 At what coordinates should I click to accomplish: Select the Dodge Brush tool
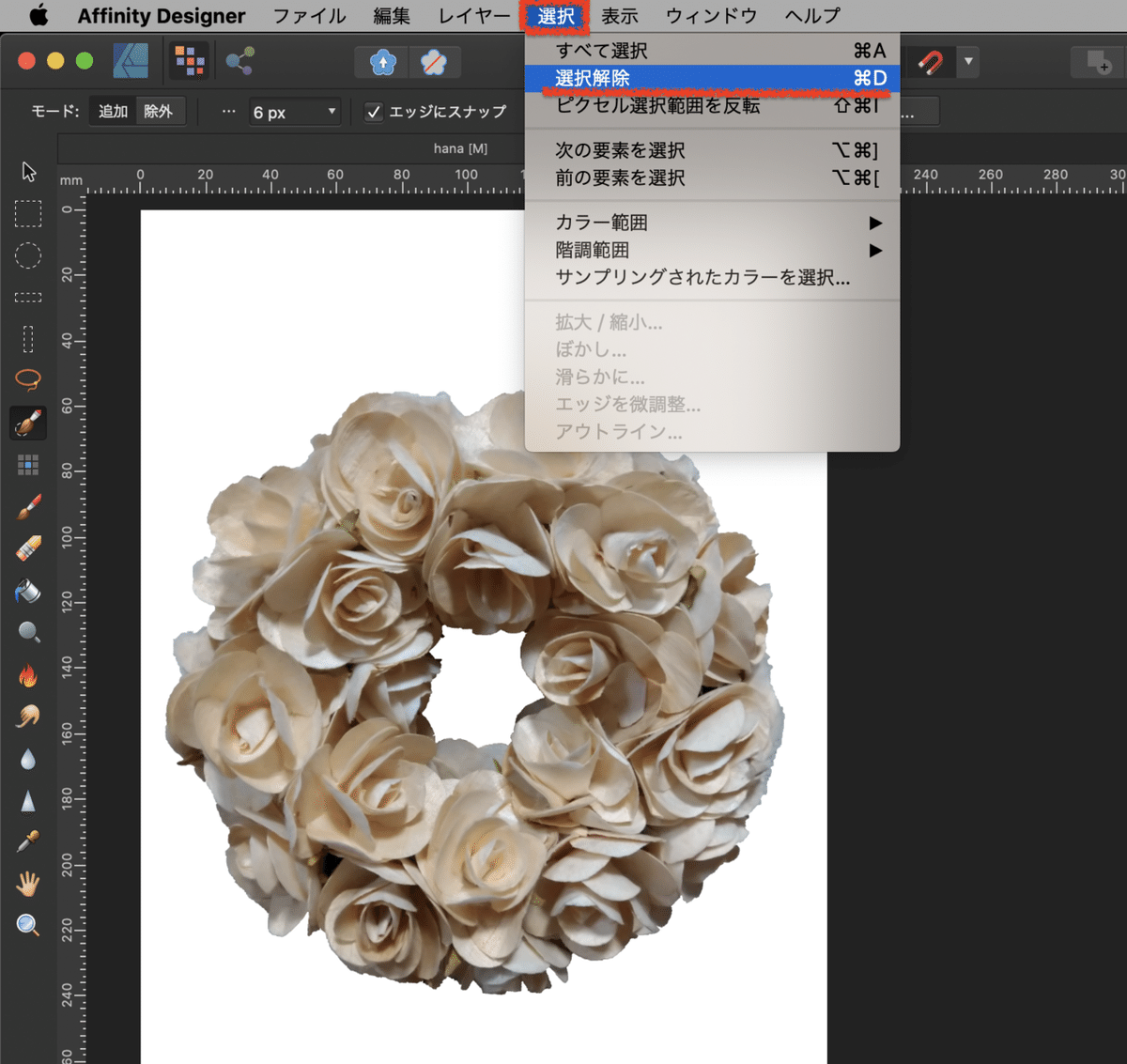click(28, 632)
